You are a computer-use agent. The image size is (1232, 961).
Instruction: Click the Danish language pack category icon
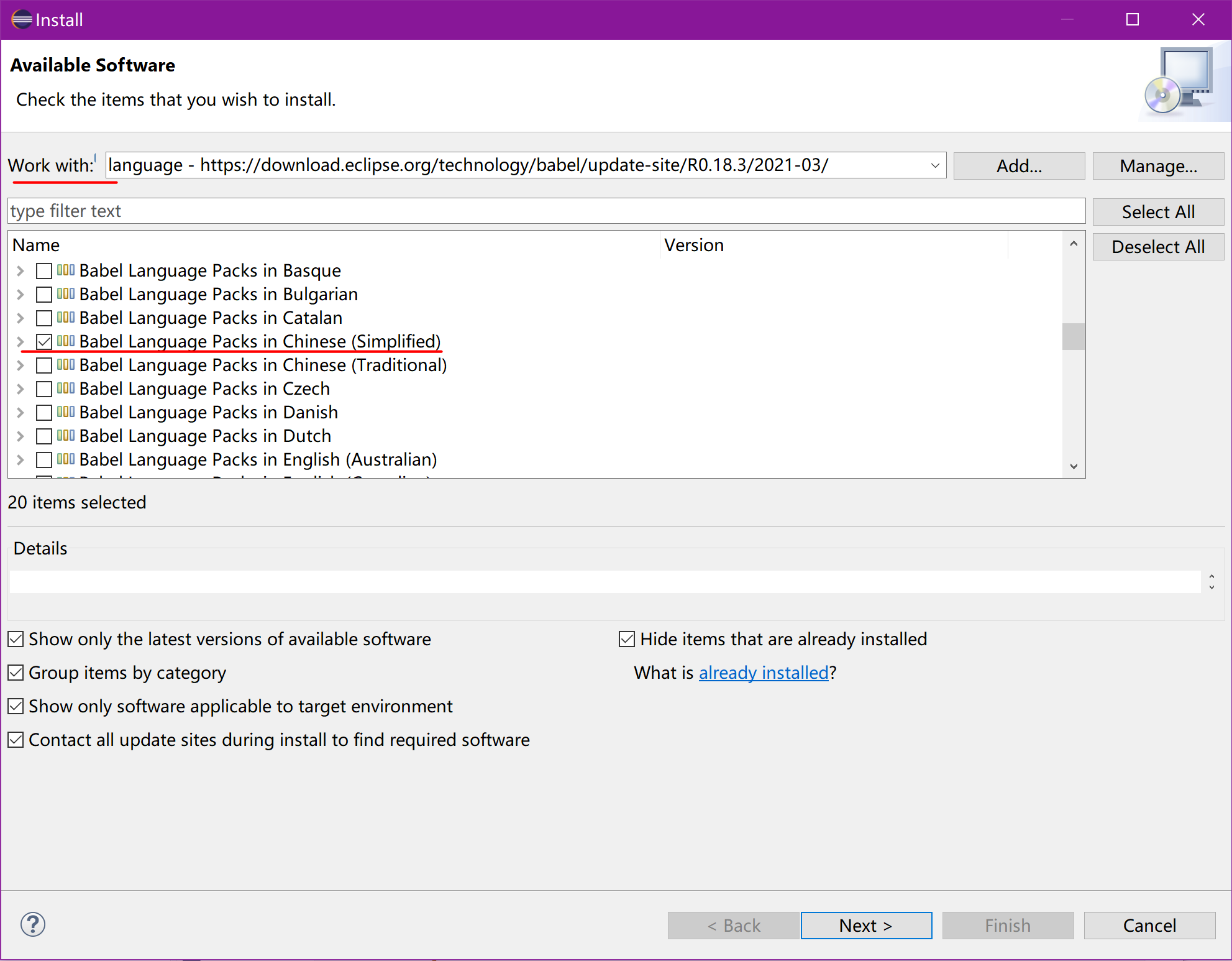66,412
